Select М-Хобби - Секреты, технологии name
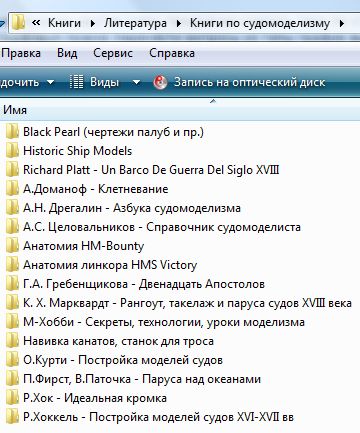Screen dimensions: 360x433 164,322
